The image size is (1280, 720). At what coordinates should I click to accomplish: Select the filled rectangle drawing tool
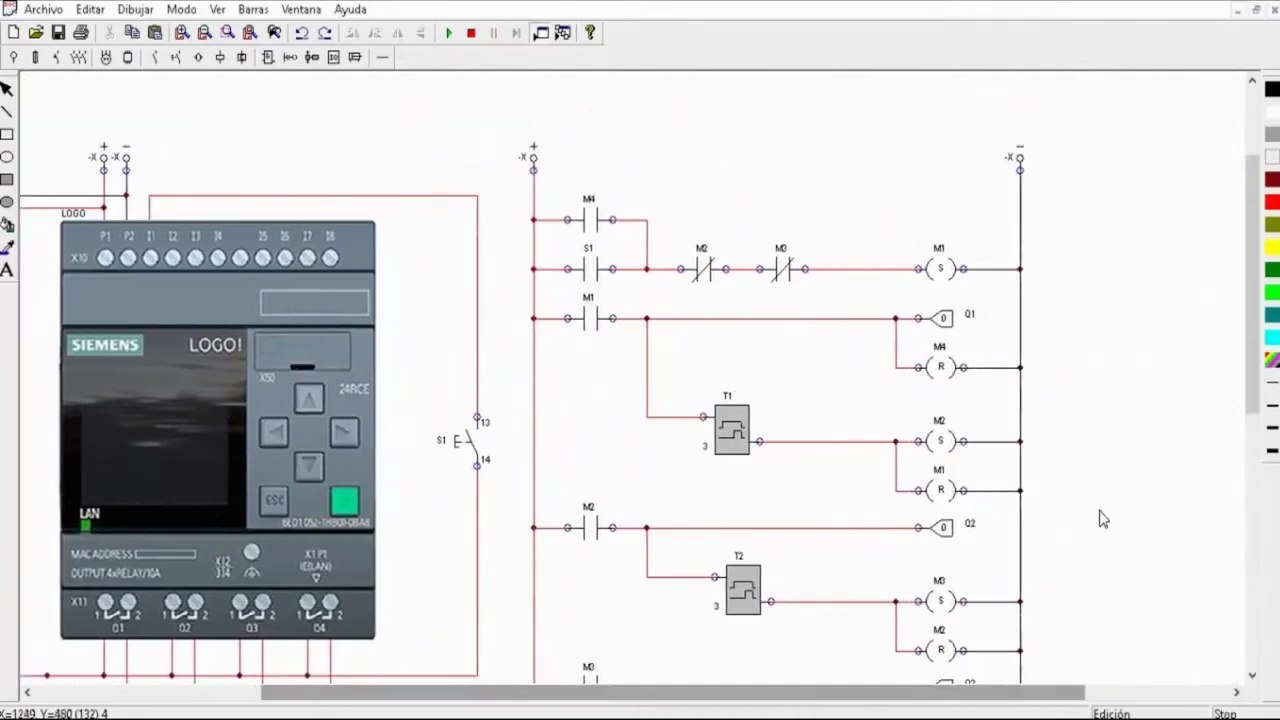(7, 180)
